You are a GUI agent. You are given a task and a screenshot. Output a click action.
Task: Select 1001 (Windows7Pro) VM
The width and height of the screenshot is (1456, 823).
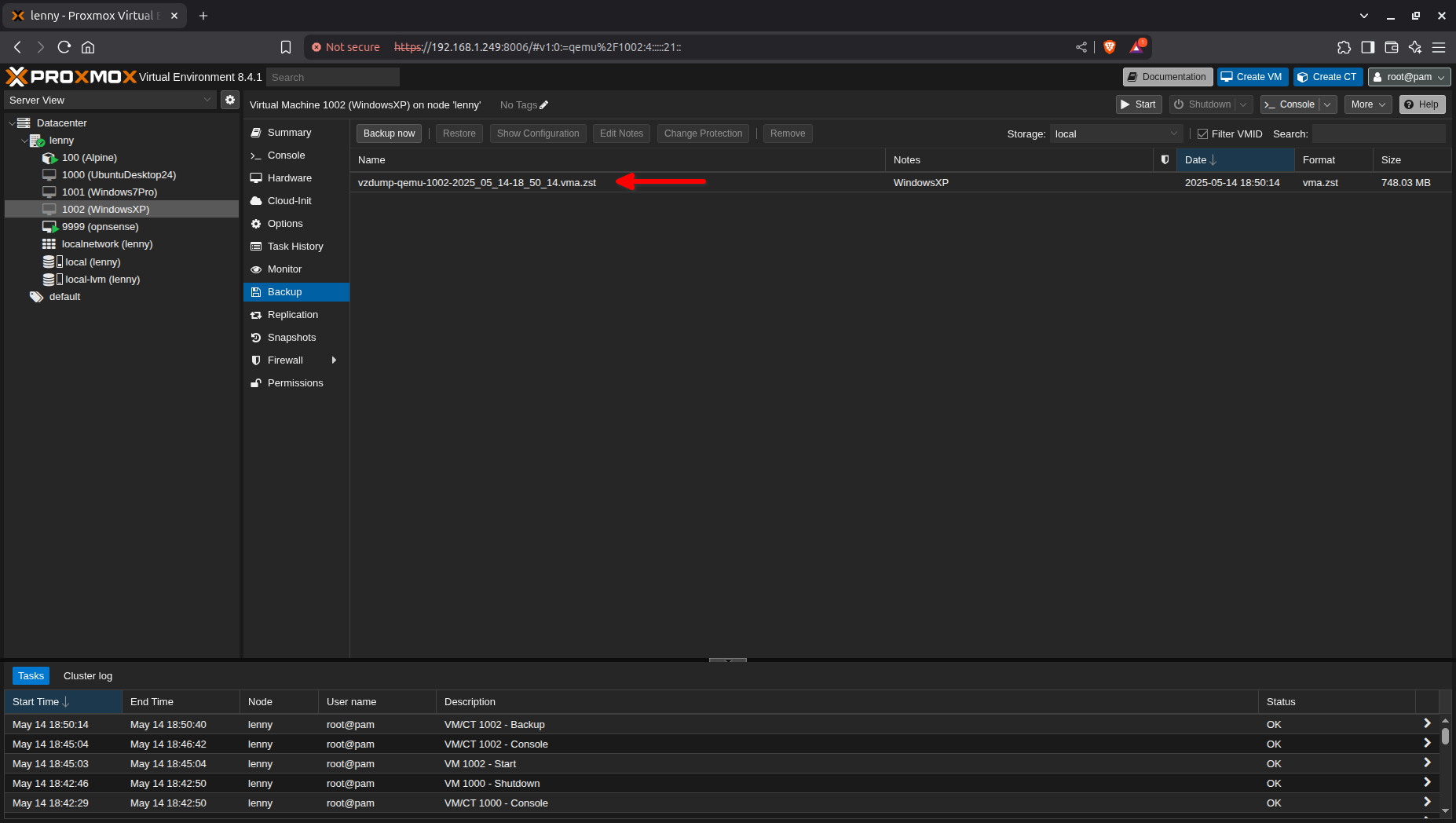click(109, 192)
